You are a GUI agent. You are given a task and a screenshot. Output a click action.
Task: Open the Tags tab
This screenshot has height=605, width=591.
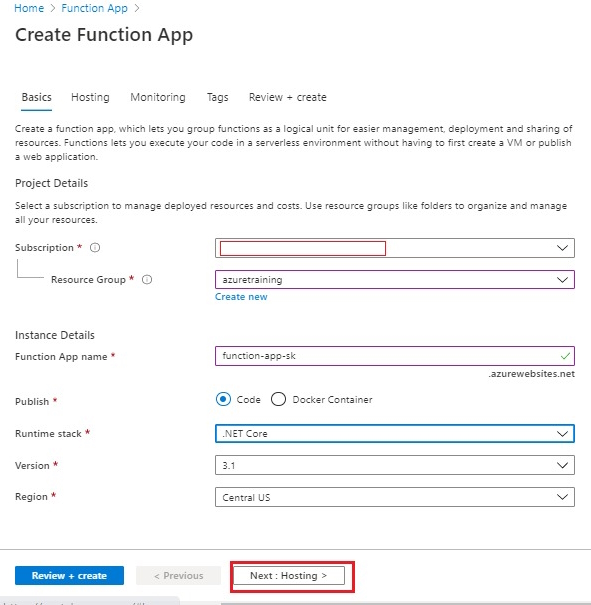(218, 97)
